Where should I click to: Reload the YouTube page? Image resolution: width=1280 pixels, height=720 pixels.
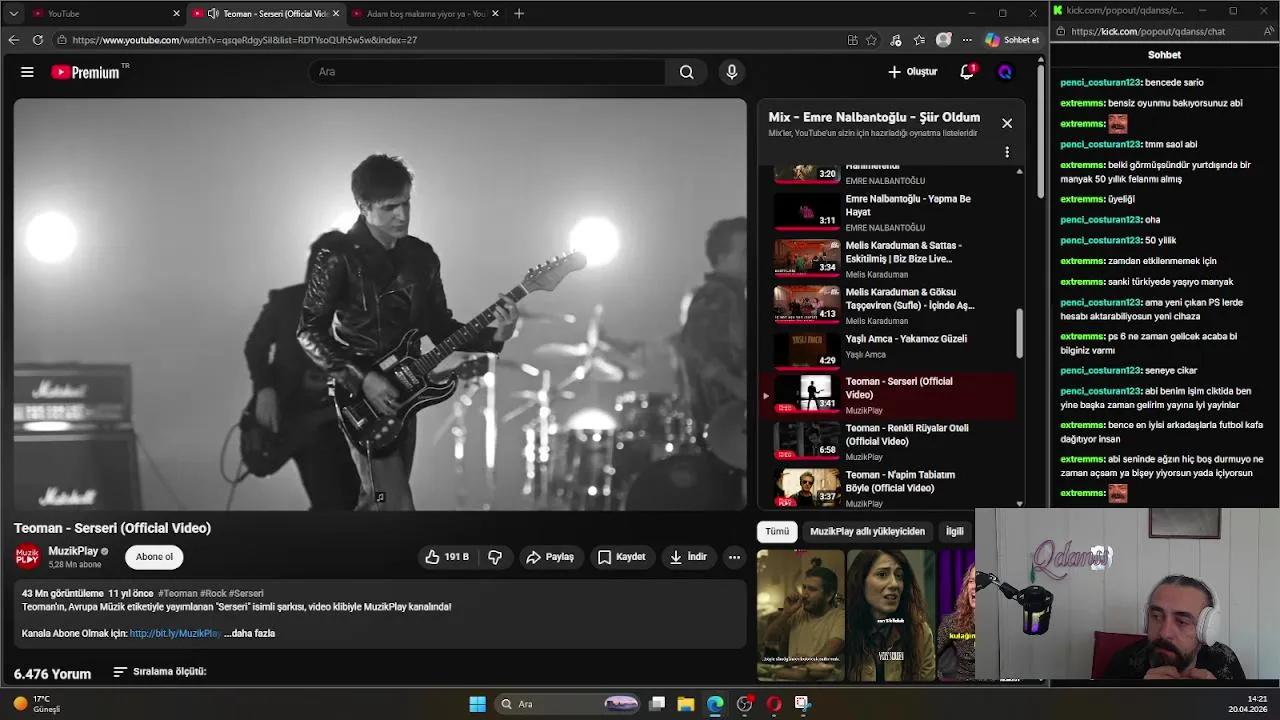pyautogui.click(x=37, y=40)
